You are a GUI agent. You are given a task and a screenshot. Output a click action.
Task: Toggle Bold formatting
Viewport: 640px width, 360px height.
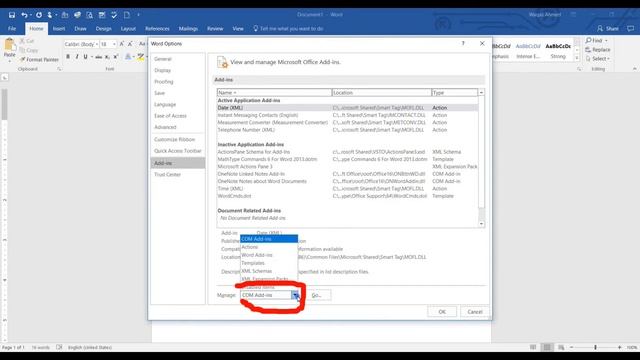[x=68, y=57]
